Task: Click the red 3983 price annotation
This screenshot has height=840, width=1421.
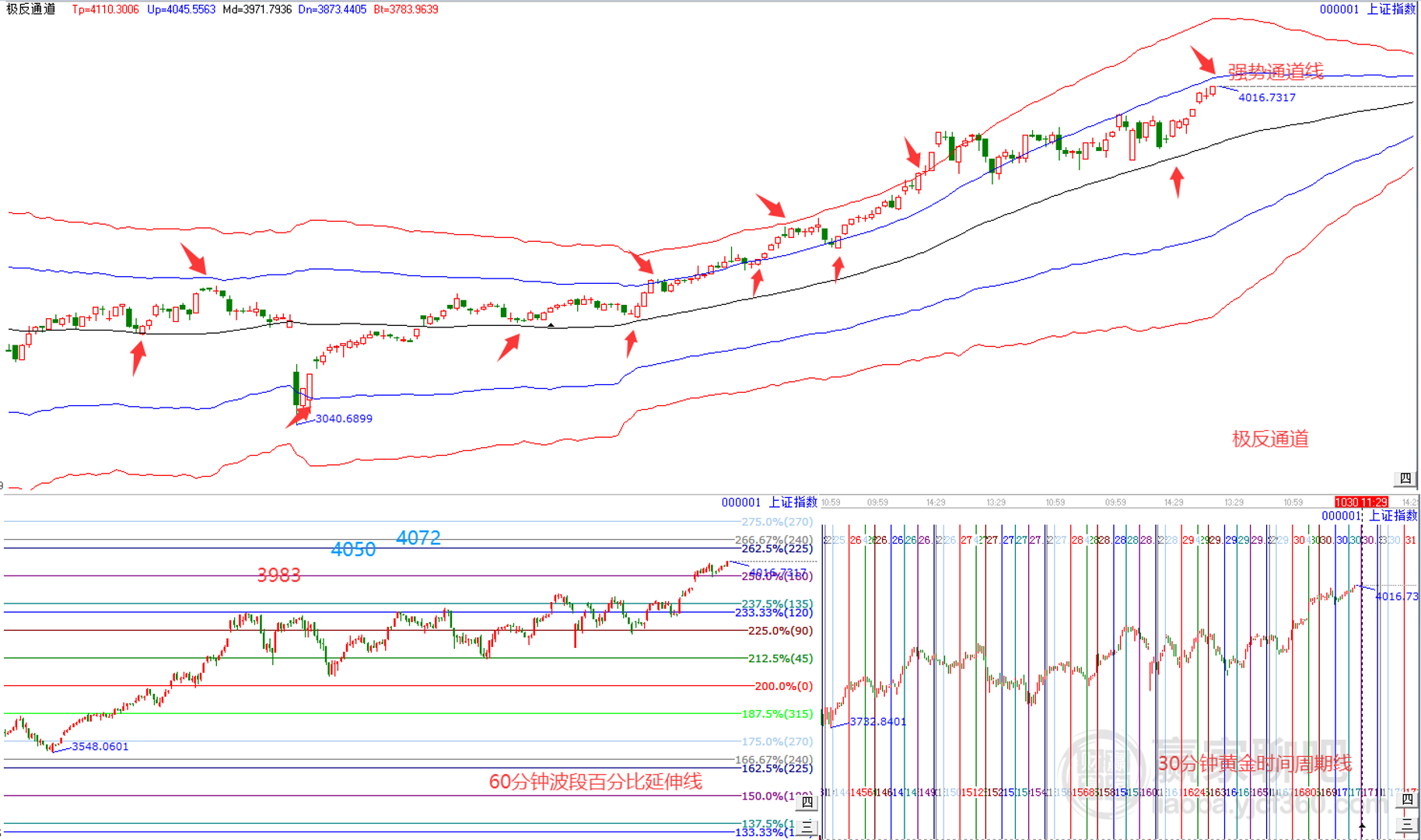Action: click(x=278, y=576)
